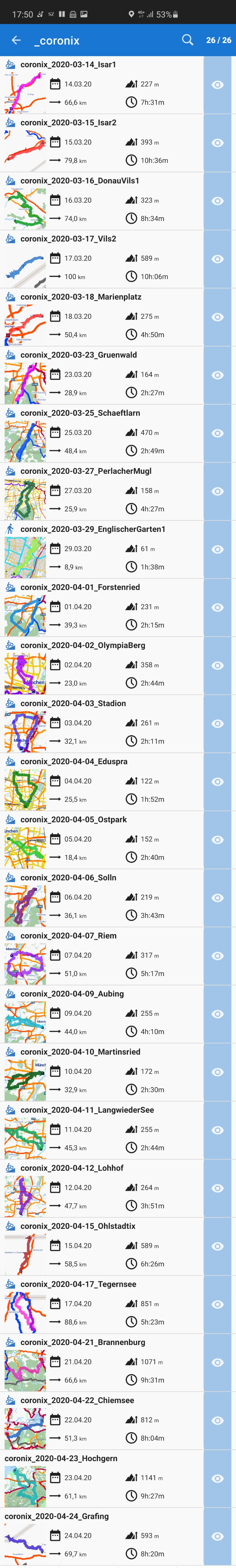Open map thumbnail of coronix_2020-04-22_Chiemsee
The width and height of the screenshot is (236, 1568).
(25, 1428)
